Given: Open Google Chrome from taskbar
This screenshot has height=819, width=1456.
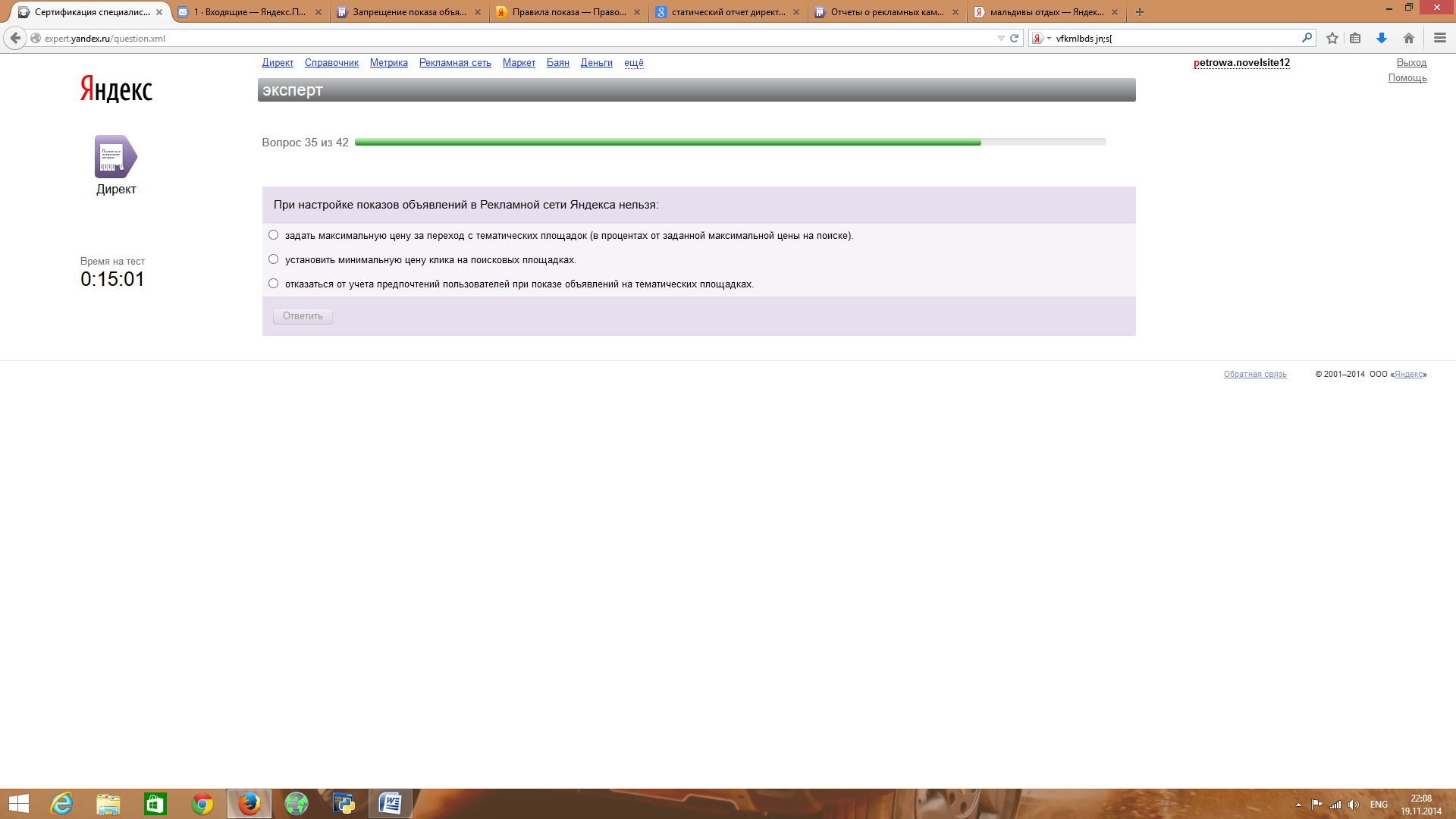Looking at the screenshot, I should coord(202,804).
